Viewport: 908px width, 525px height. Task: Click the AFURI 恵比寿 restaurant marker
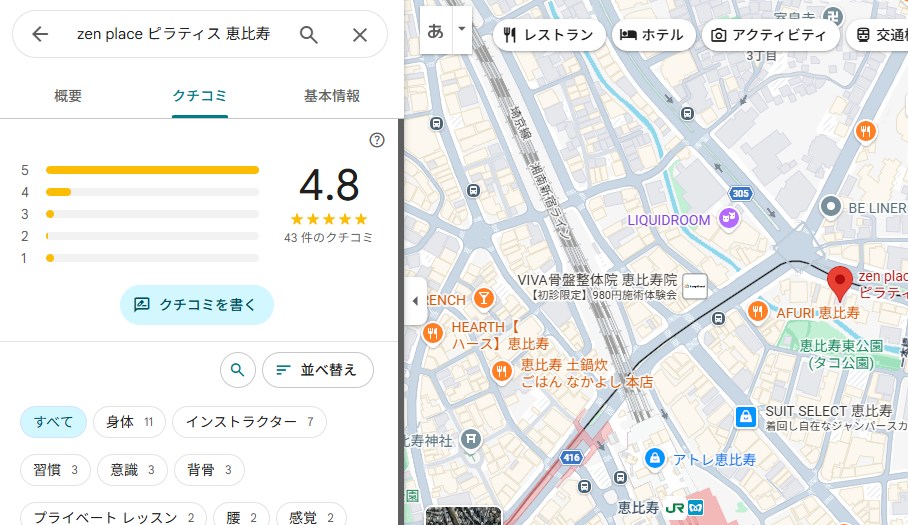point(759,312)
